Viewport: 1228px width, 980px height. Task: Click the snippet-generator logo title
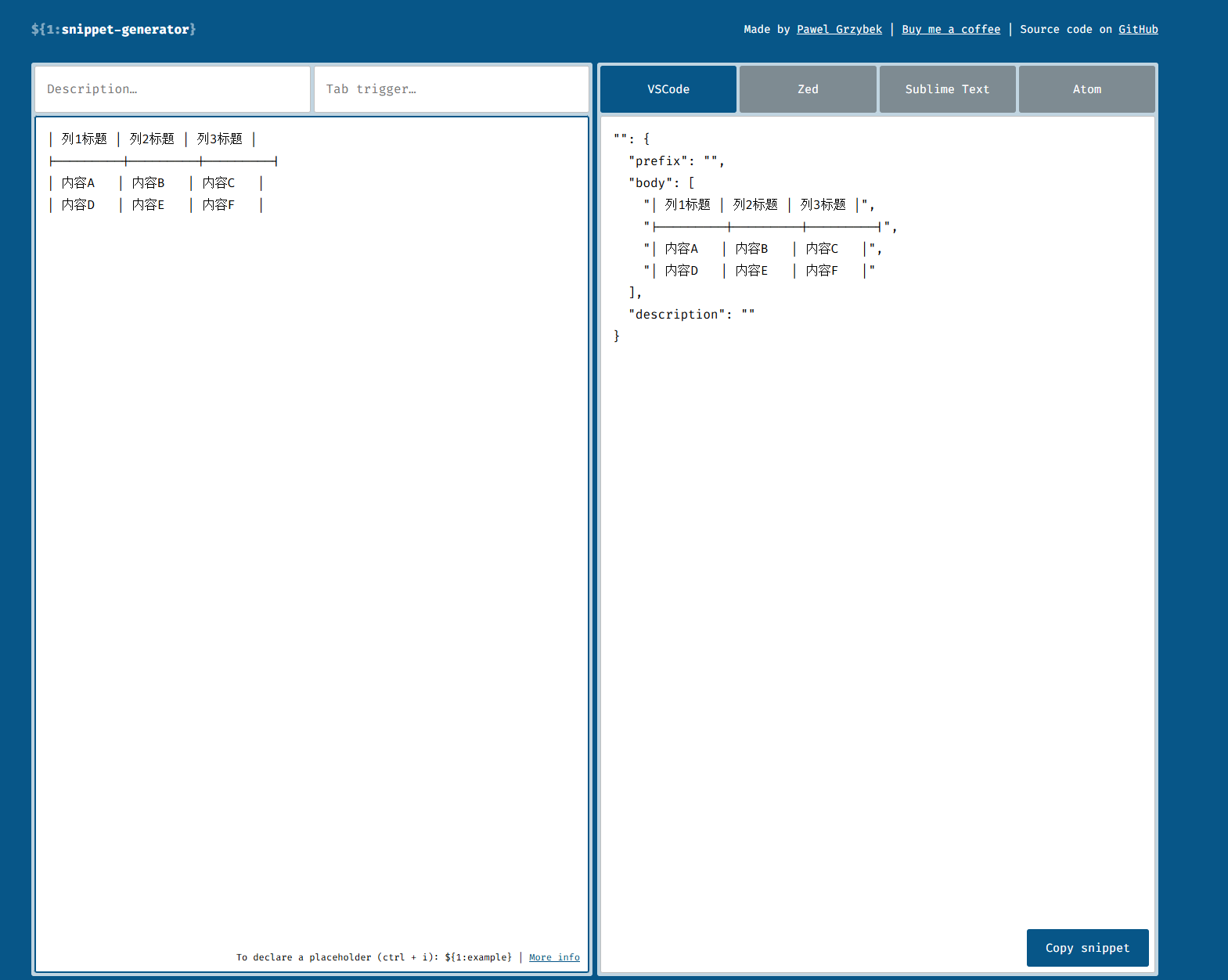pyautogui.click(x=113, y=29)
